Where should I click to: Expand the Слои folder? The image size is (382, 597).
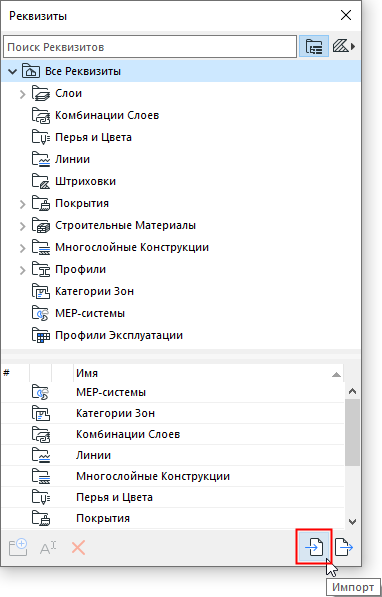tap(22, 94)
